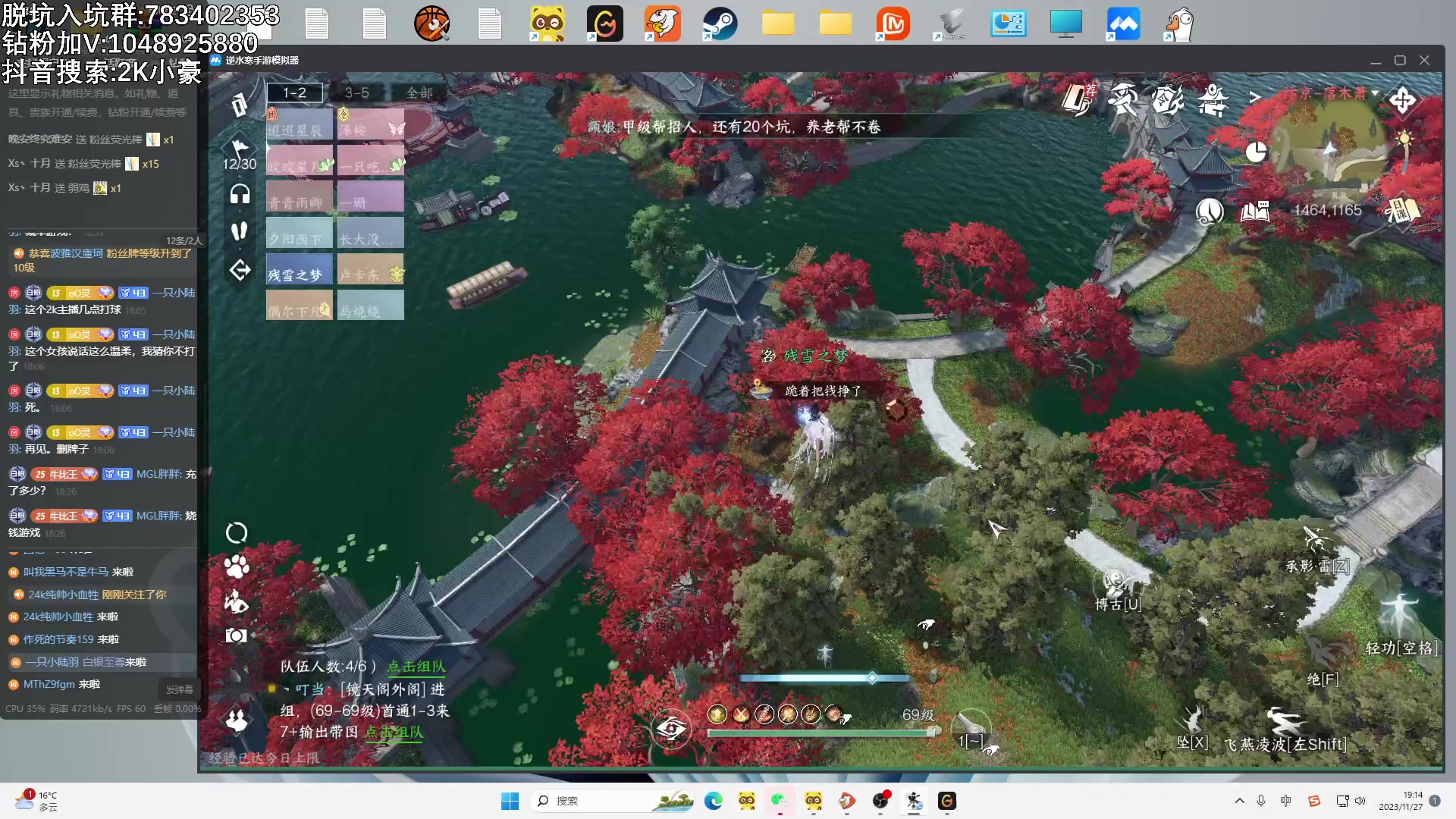Image resolution: width=1456 pixels, height=819 pixels.
Task: Open Microsoft Edge from taskbar
Action: (713, 801)
